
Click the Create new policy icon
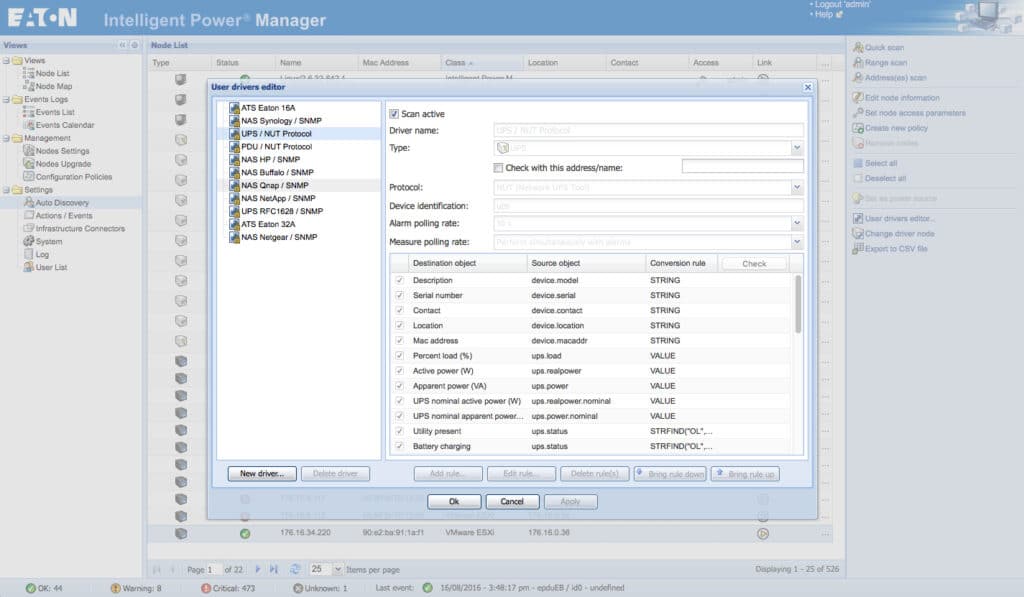[858, 128]
